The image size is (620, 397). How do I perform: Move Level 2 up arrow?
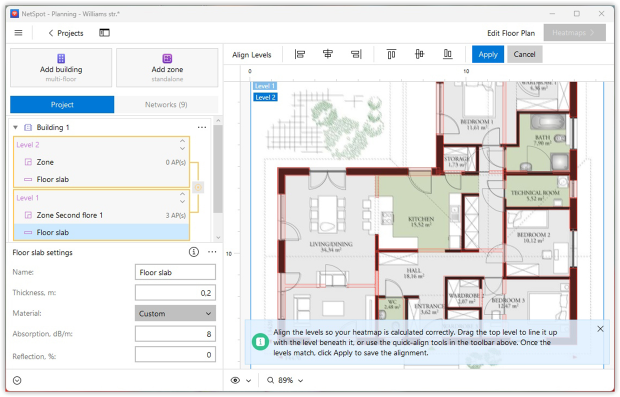tap(182, 141)
